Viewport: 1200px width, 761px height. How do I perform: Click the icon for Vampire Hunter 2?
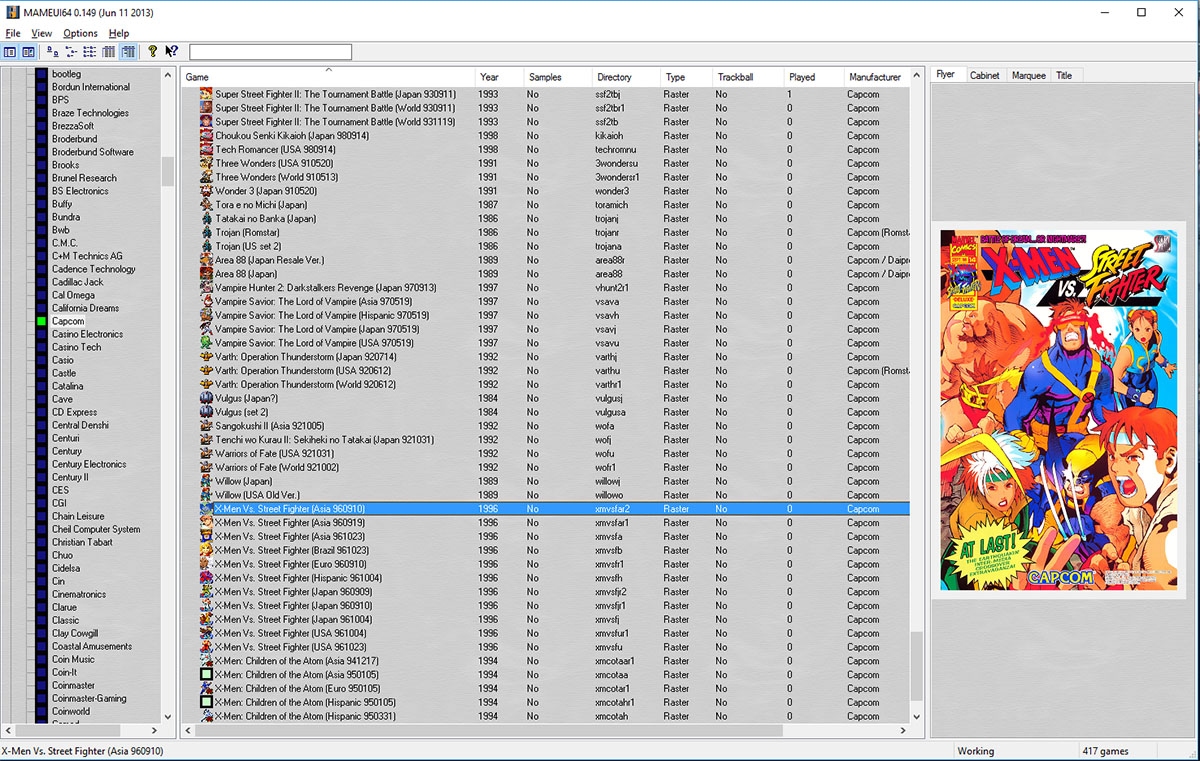[x=206, y=287]
